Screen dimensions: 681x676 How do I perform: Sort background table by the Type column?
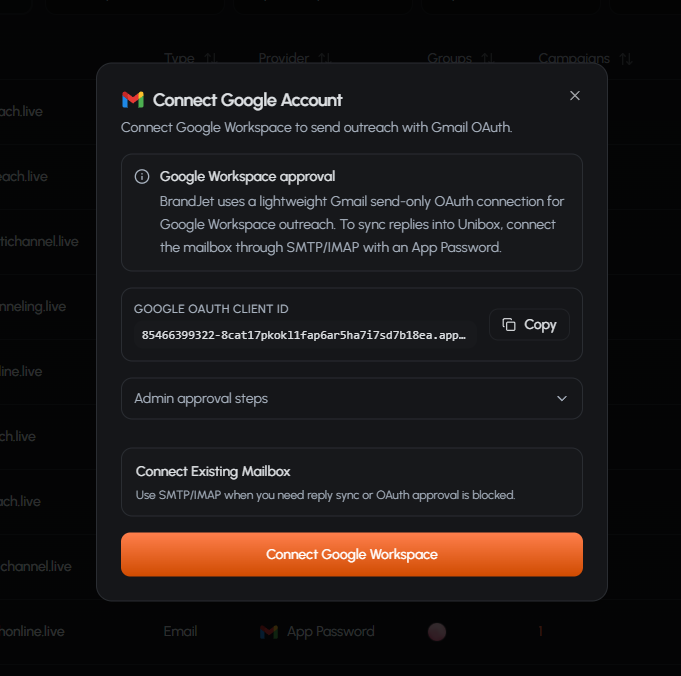click(x=210, y=58)
